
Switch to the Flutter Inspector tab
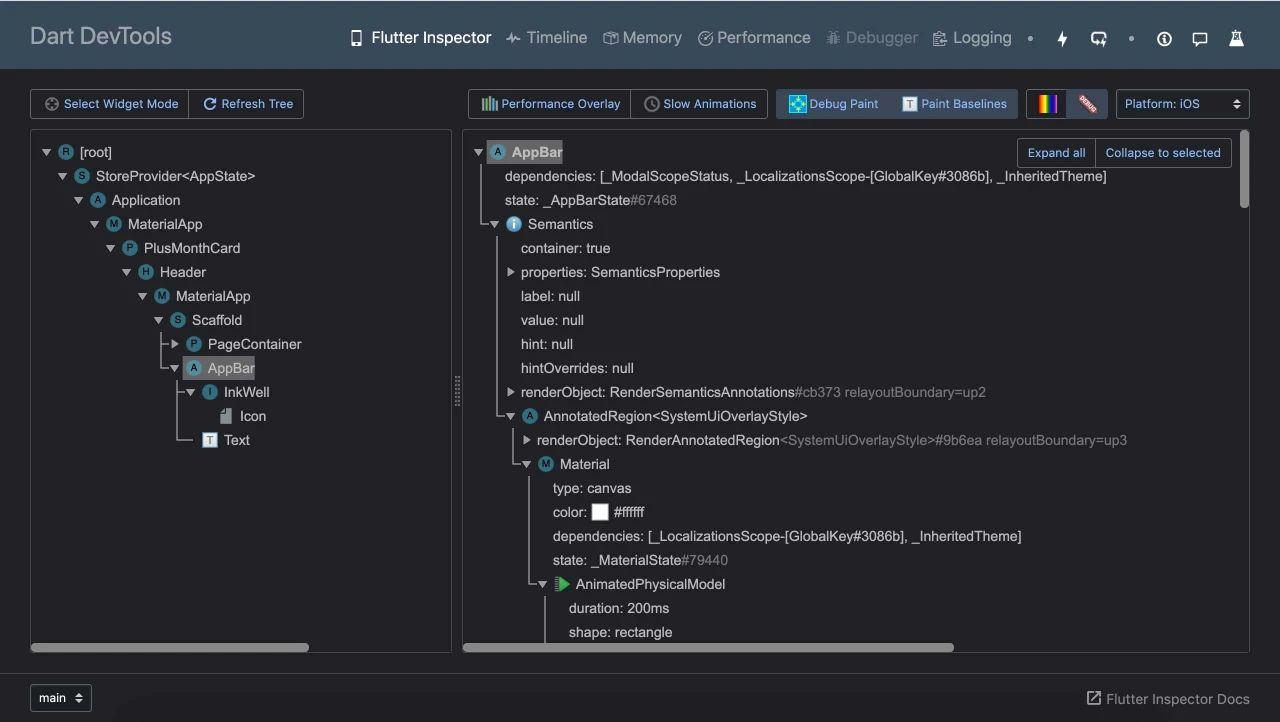[420, 38]
